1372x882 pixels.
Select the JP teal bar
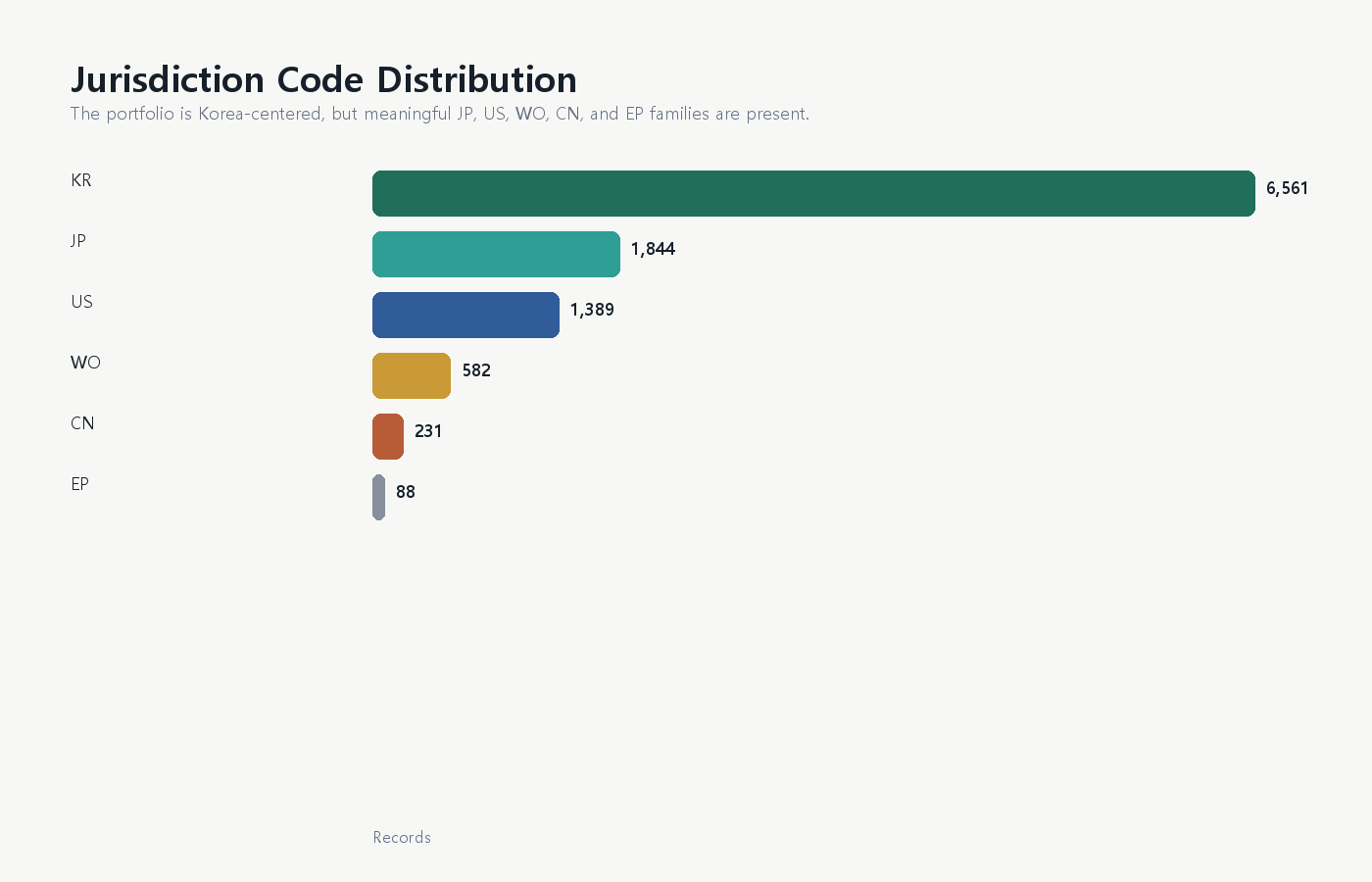pyautogui.click(x=496, y=254)
